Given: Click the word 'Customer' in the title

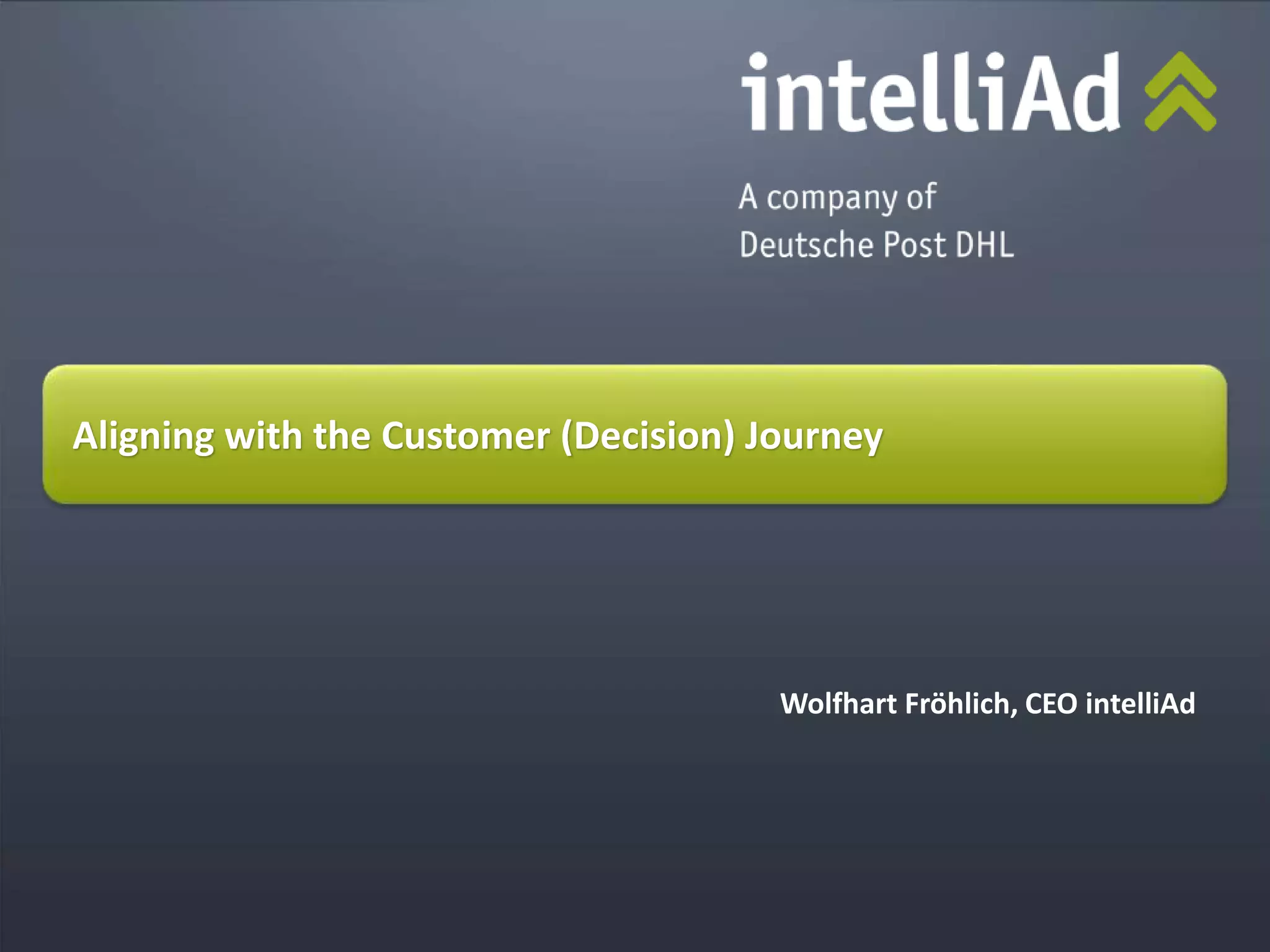Looking at the screenshot, I should coord(465,436).
